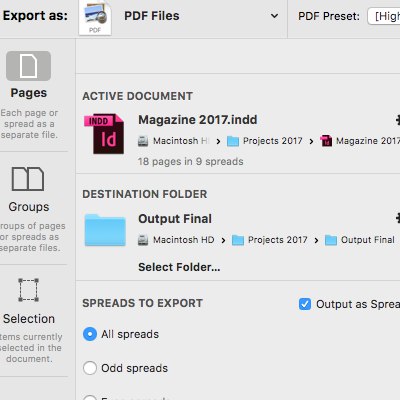Toggle the Output as Spreads checkbox

coord(305,304)
